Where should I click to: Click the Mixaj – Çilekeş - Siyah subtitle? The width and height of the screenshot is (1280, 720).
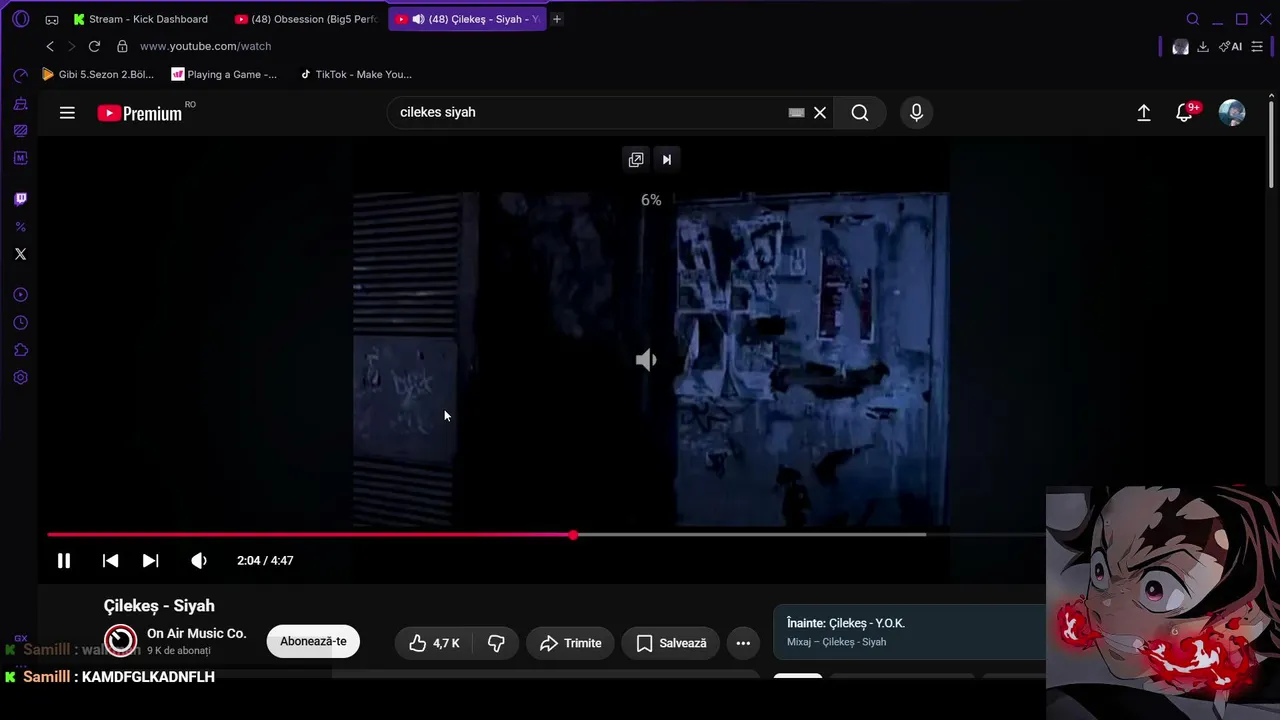(x=836, y=642)
